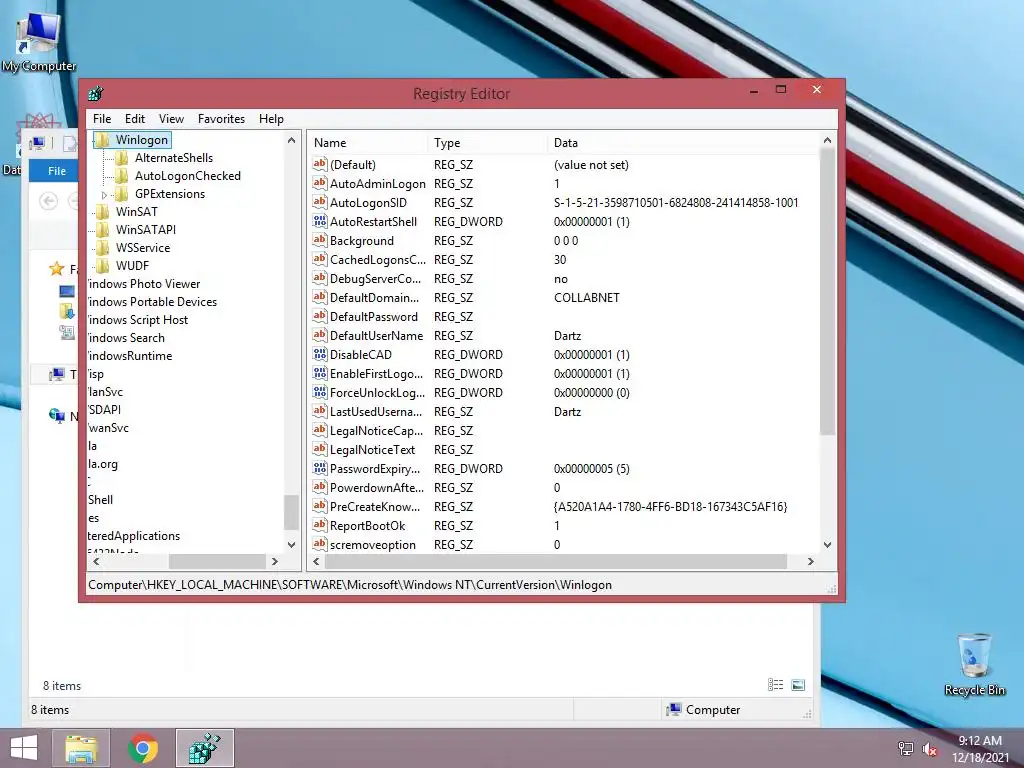Select the Windows Script Host key
Screen dimensions: 1024x768
point(138,320)
